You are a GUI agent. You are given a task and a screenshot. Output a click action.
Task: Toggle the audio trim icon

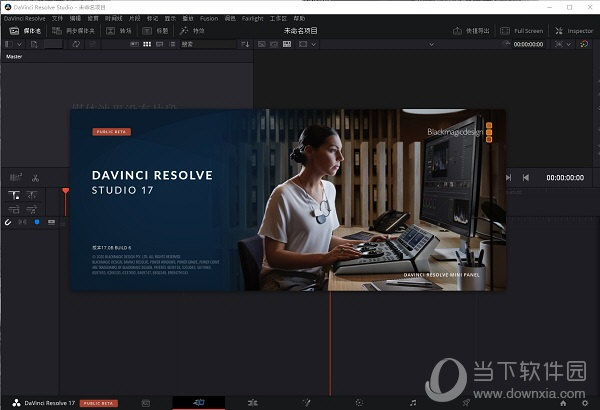pos(23,222)
